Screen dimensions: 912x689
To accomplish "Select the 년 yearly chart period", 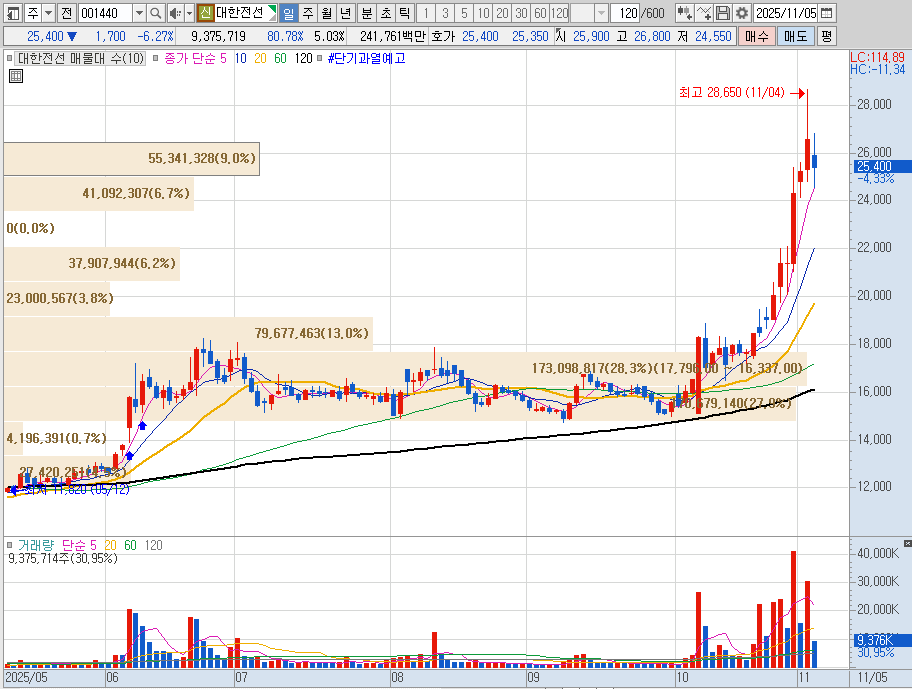I will coord(345,13).
